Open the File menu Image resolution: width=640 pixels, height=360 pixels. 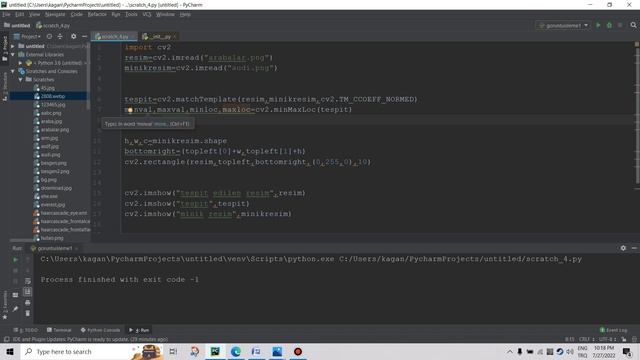click(x=6, y=14)
